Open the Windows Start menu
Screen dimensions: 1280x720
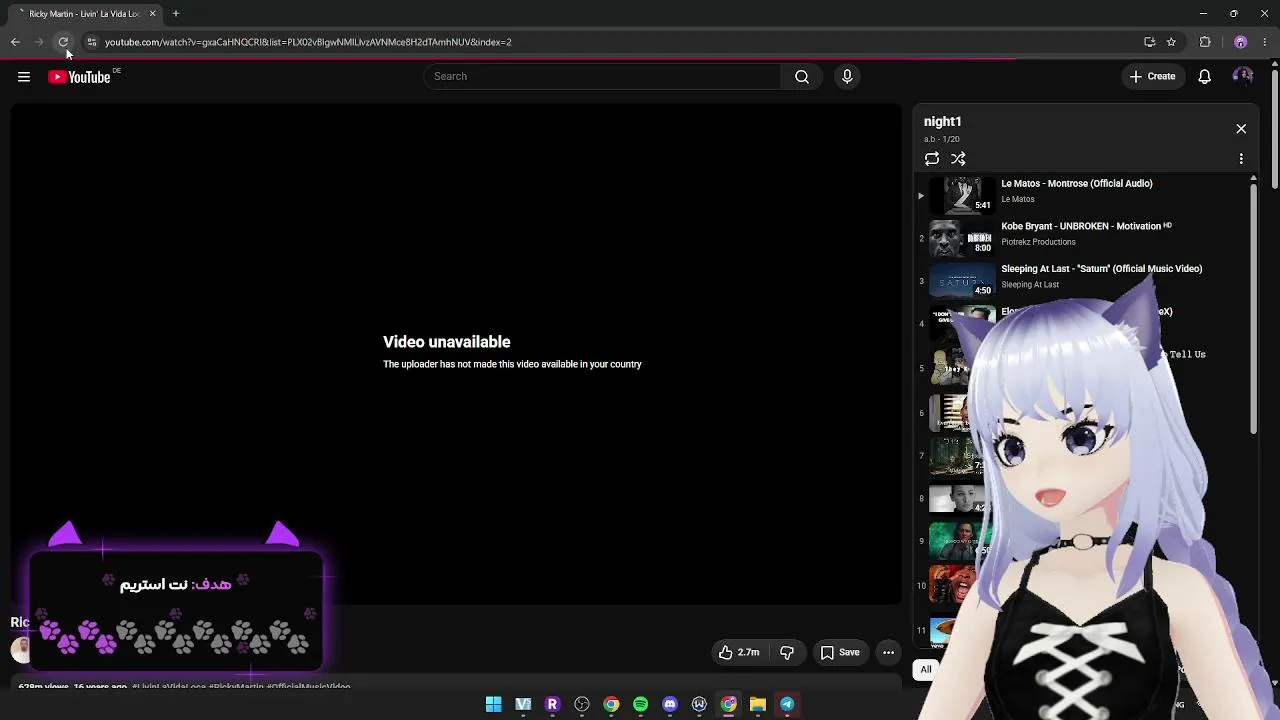pyautogui.click(x=494, y=705)
